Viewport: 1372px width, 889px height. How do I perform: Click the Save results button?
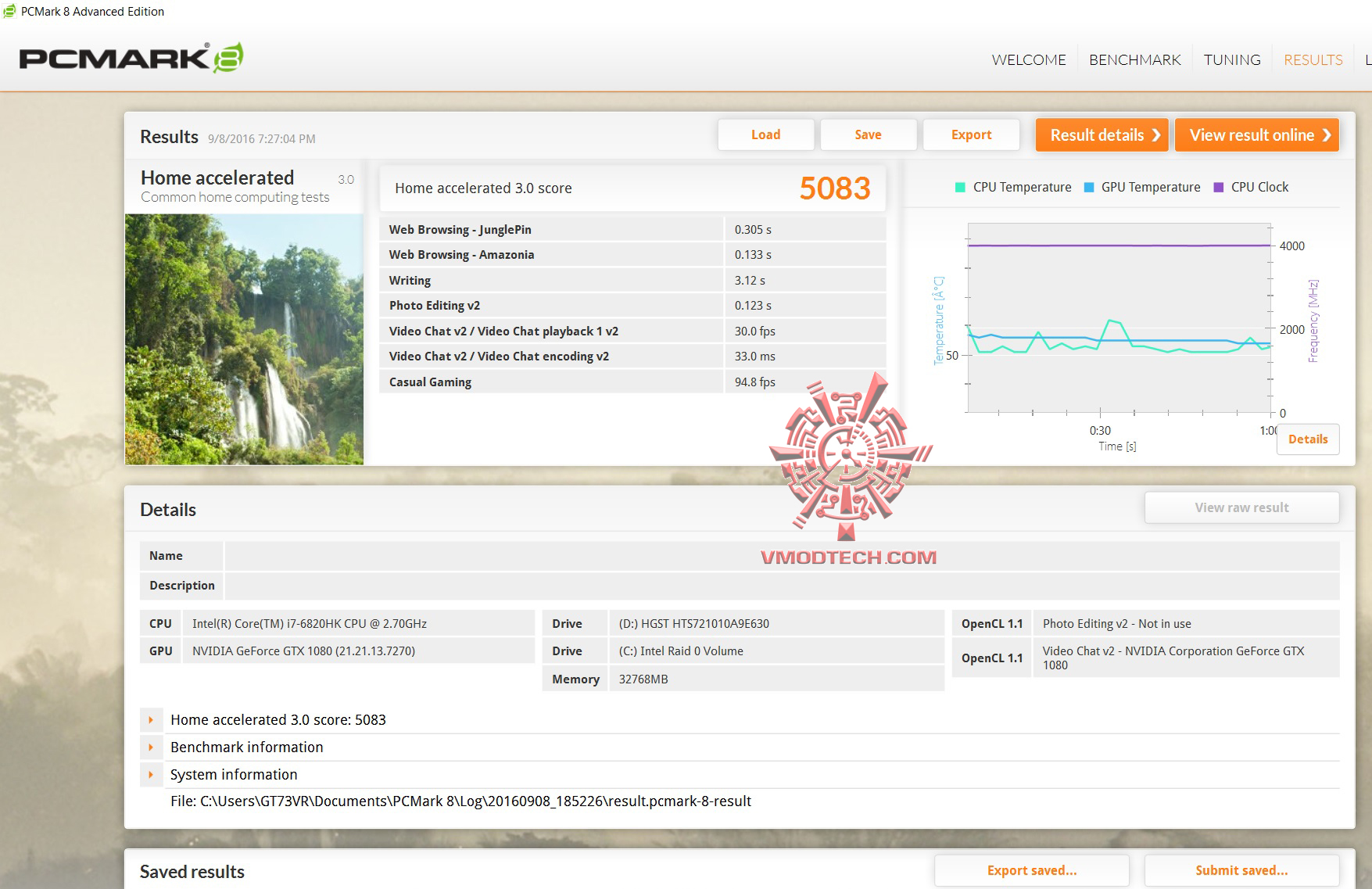point(868,134)
